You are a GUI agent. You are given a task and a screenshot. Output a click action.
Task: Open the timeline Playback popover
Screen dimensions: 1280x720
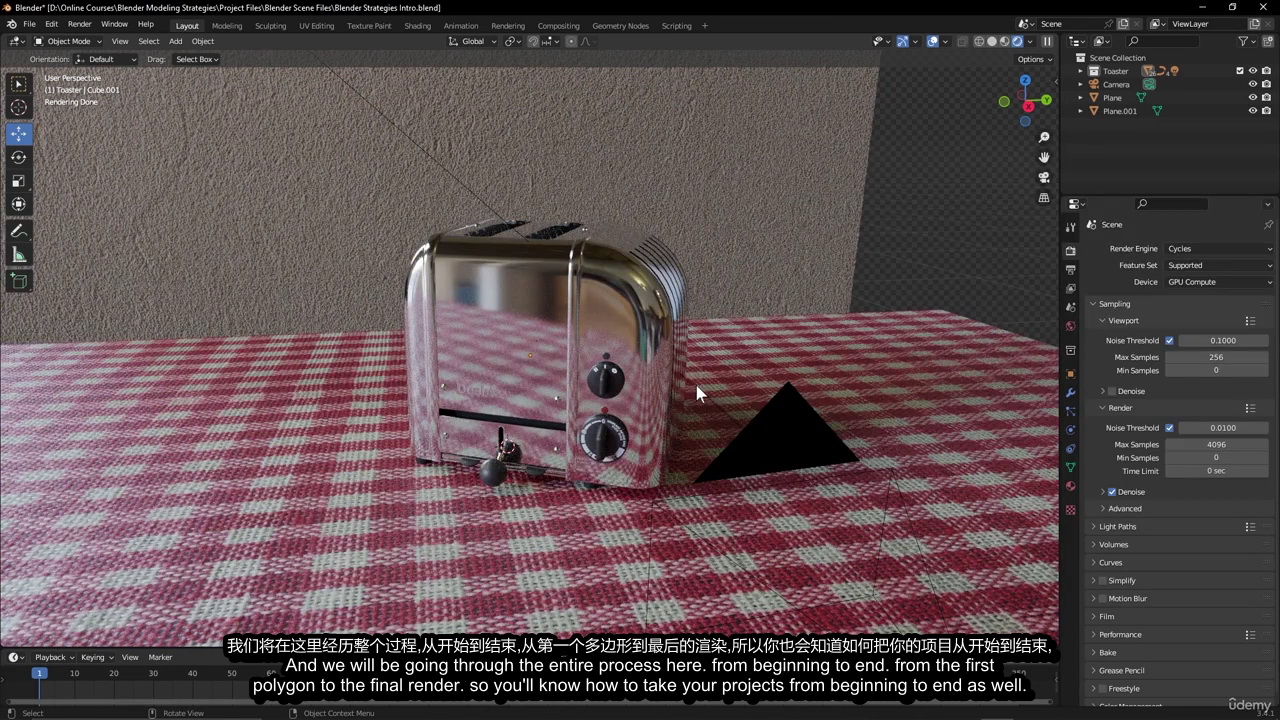click(53, 658)
